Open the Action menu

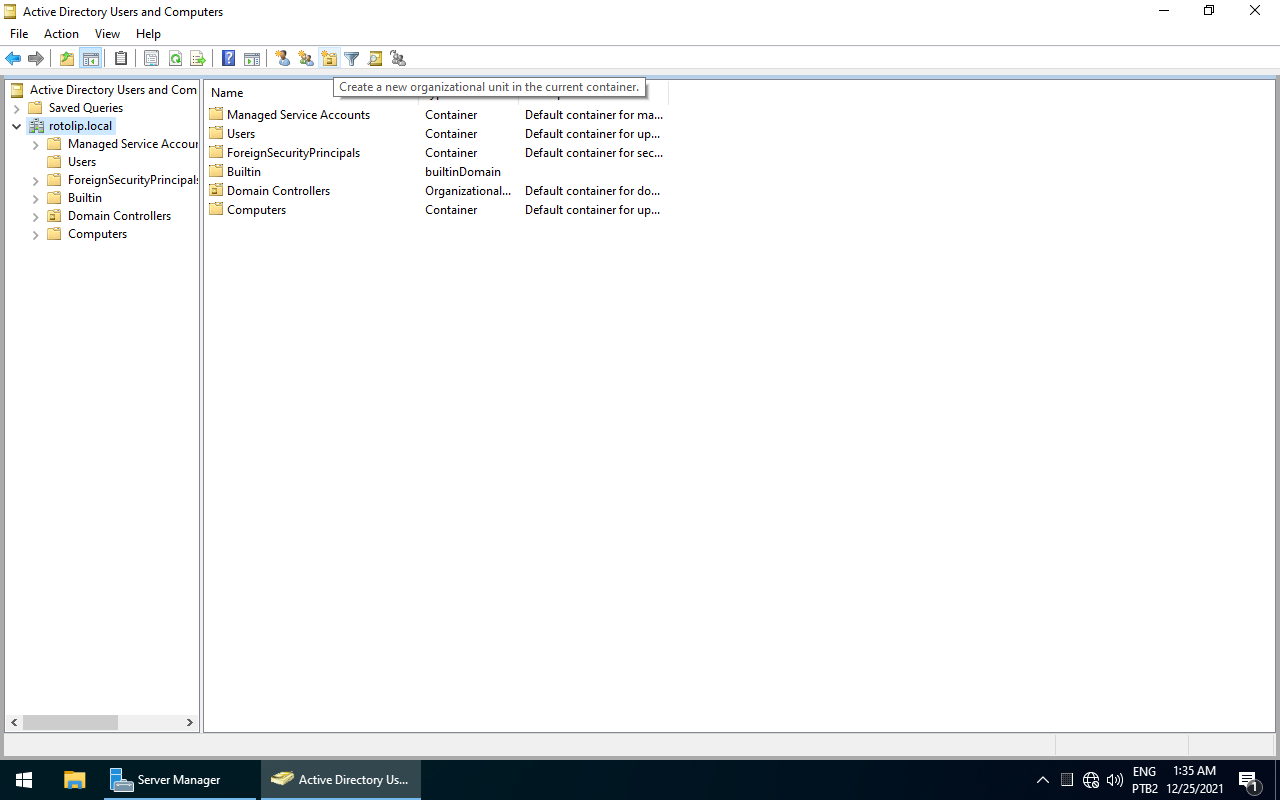point(61,34)
